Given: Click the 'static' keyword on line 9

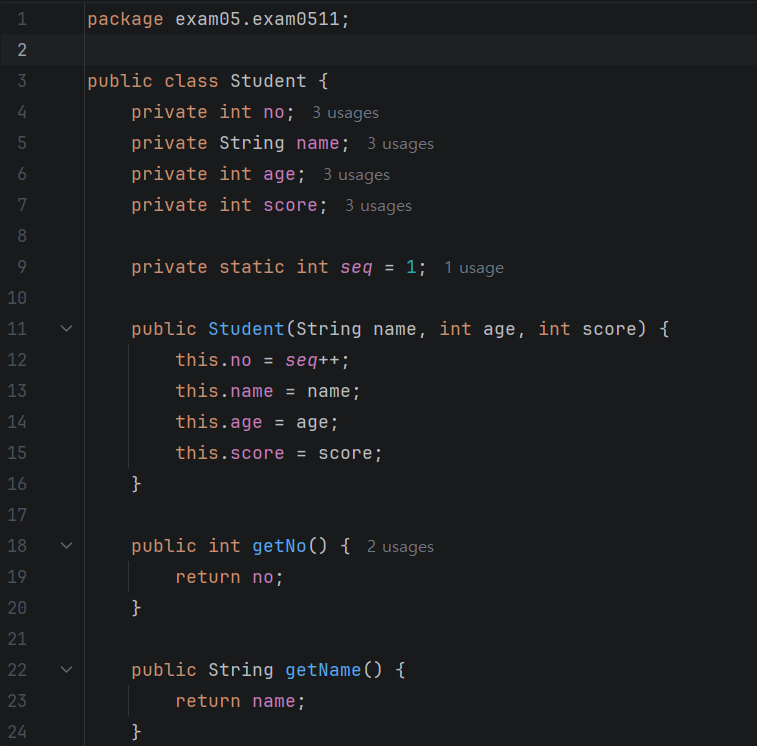Looking at the screenshot, I should point(252,267).
